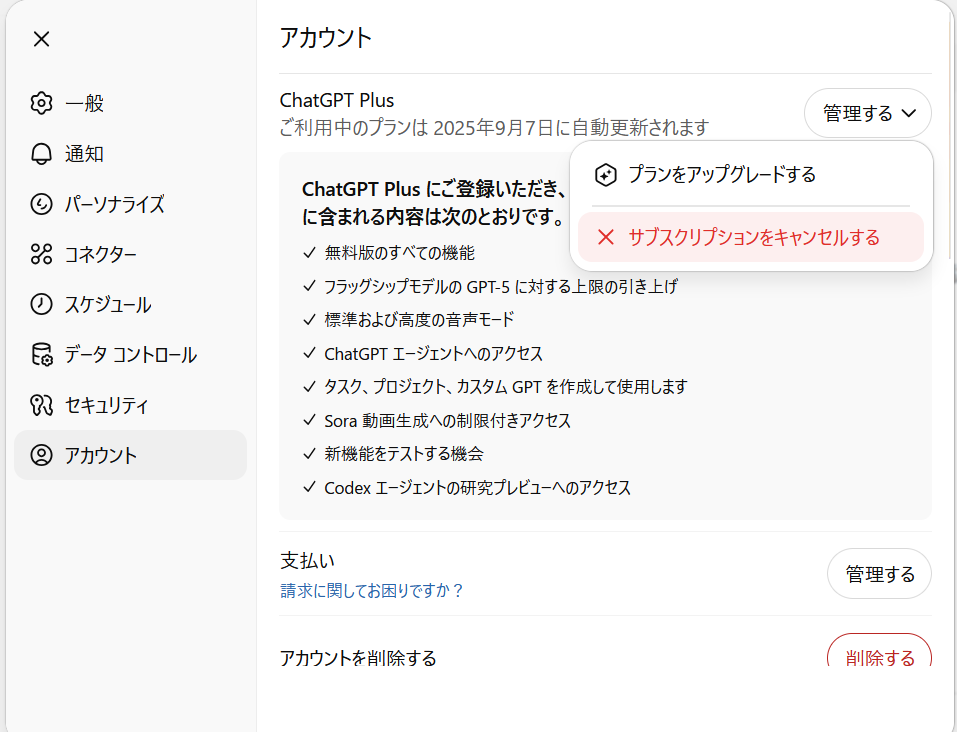Choose プランをアップグレードする from the menu
The height and width of the screenshot is (732, 957).
(751, 175)
